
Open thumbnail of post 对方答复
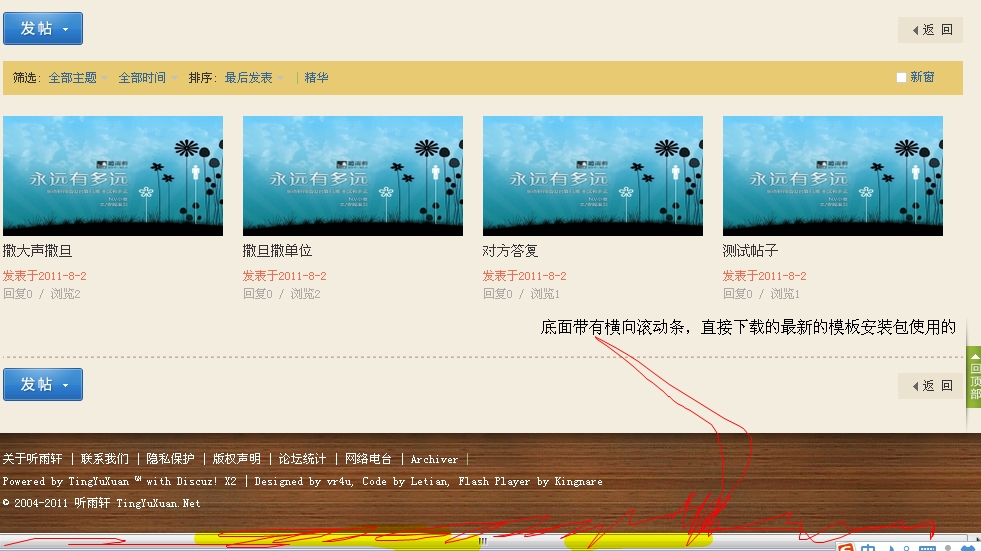point(592,176)
